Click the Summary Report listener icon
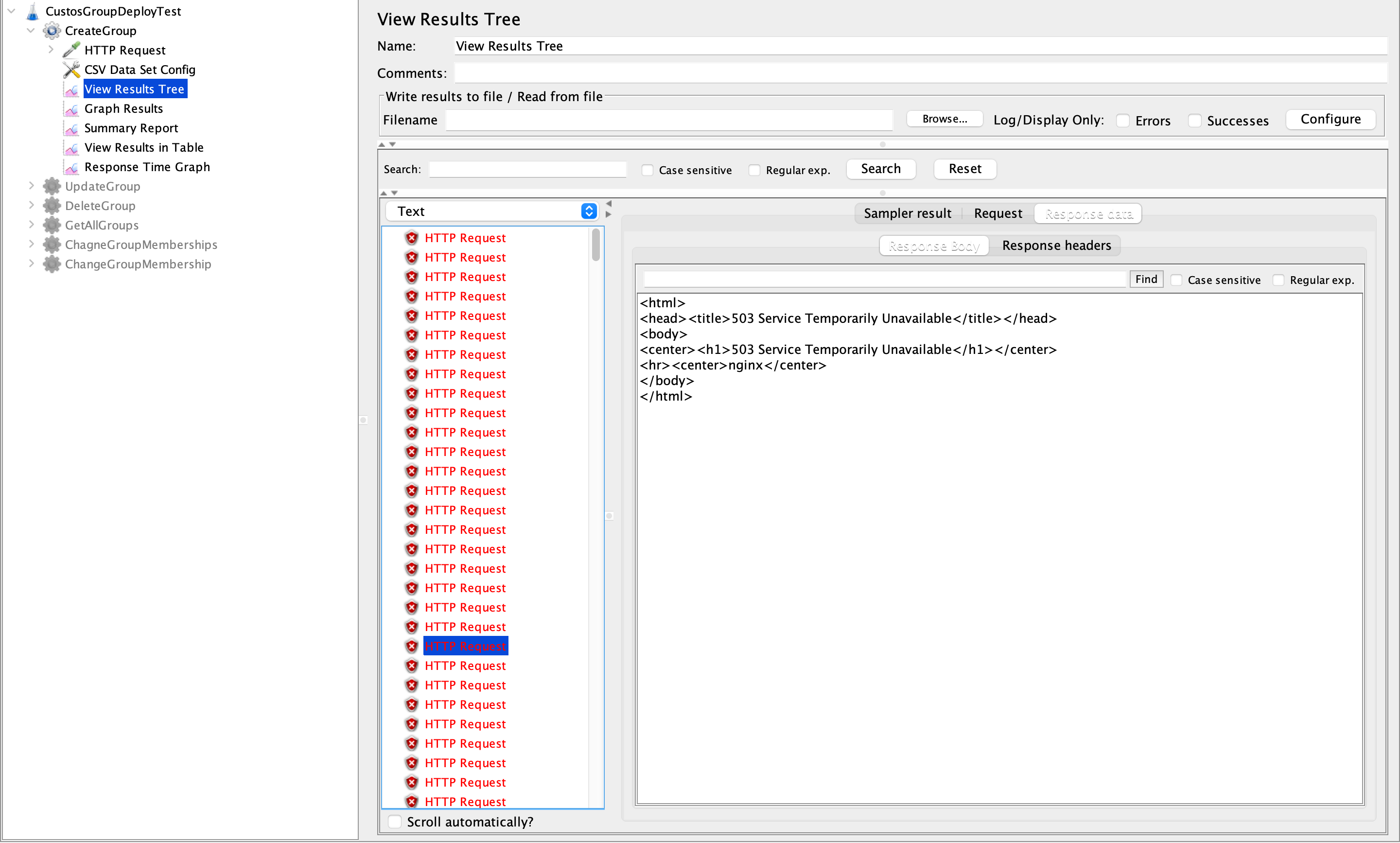The image size is (1400, 843). tap(71, 128)
